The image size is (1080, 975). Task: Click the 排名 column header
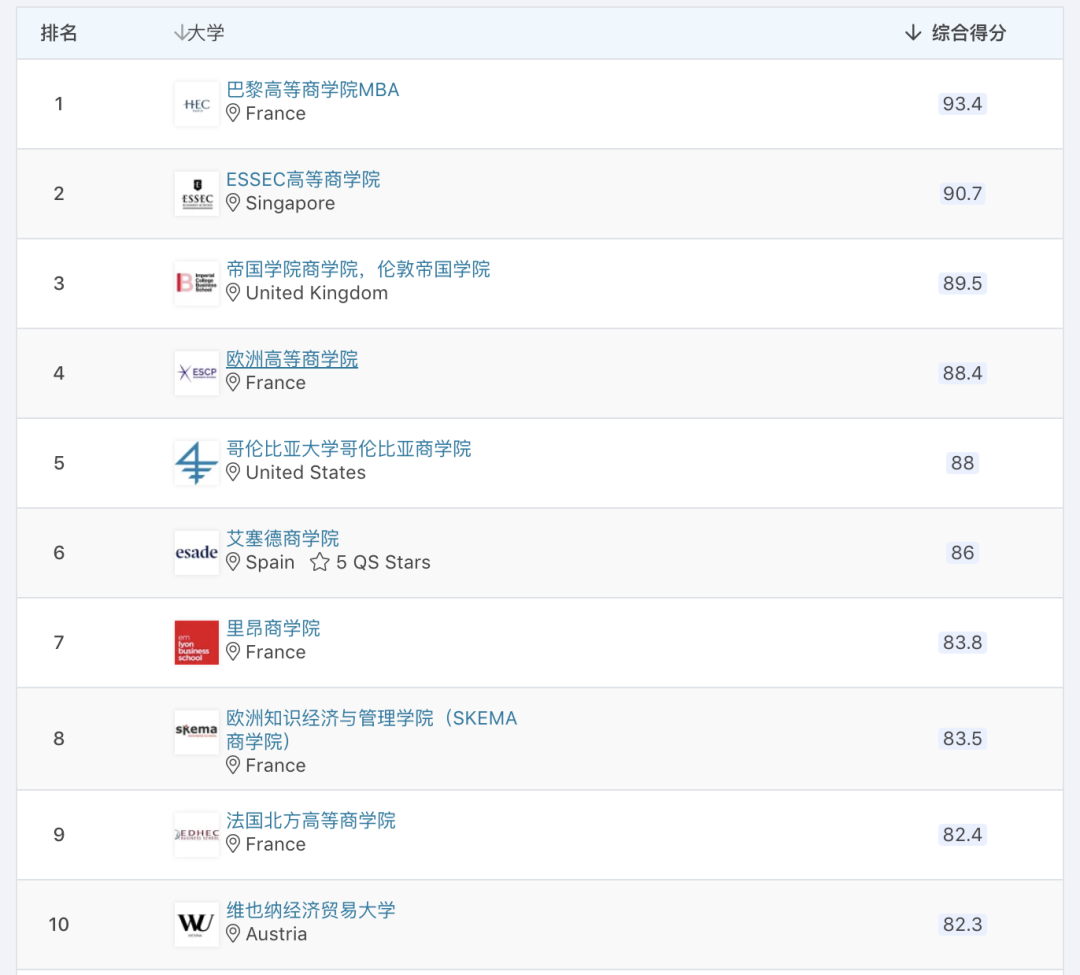point(59,33)
